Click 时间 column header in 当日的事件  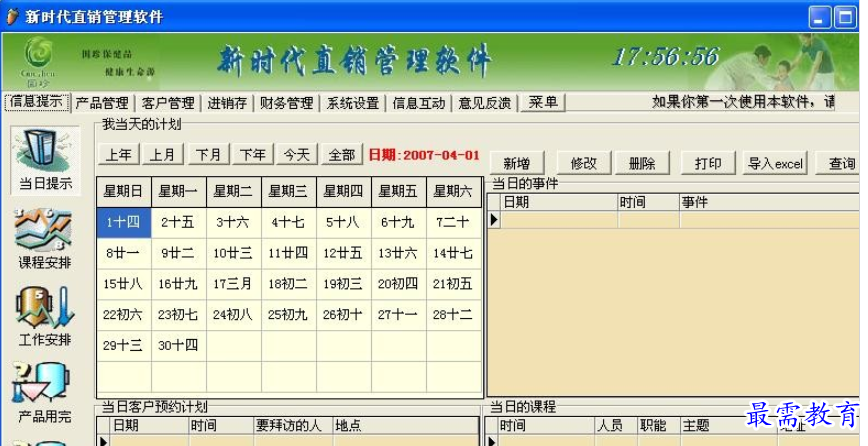(648, 203)
